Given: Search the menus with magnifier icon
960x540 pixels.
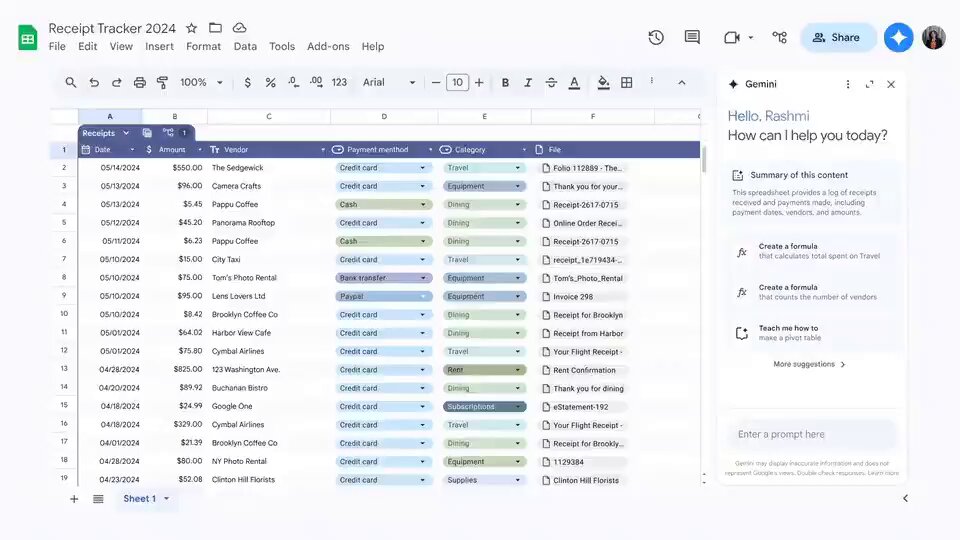Looking at the screenshot, I should [x=71, y=83].
